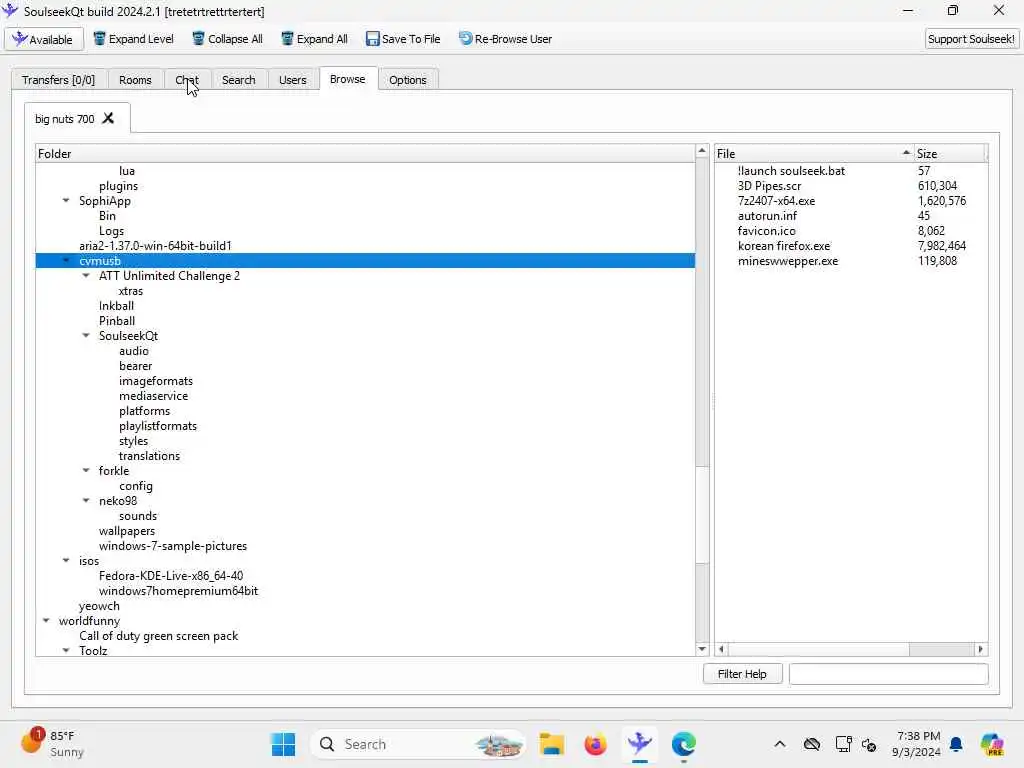This screenshot has height=768, width=1024.
Task: Collapse the Toolz folder
Action: click(66, 650)
